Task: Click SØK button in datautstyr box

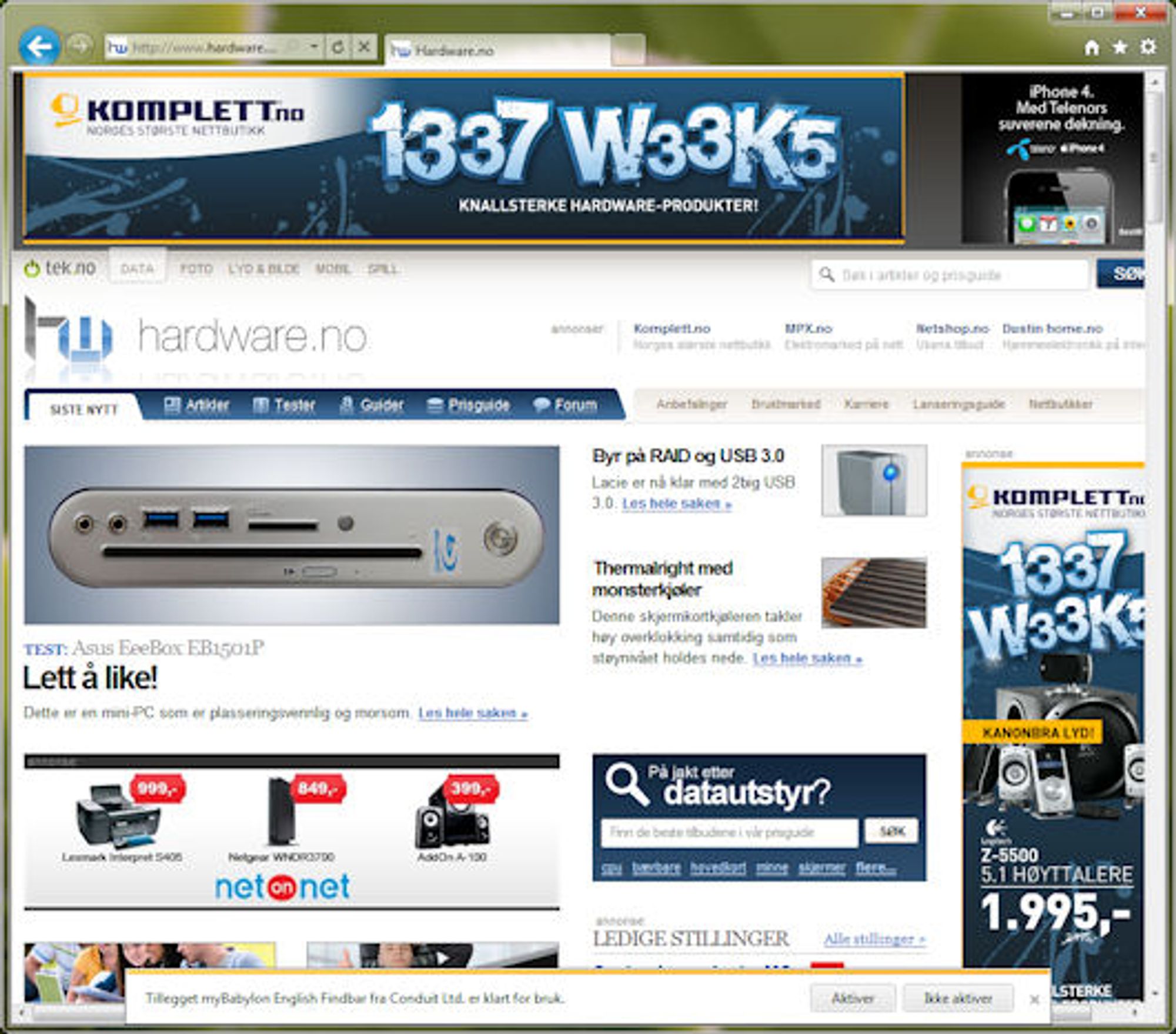Action: 891,831
